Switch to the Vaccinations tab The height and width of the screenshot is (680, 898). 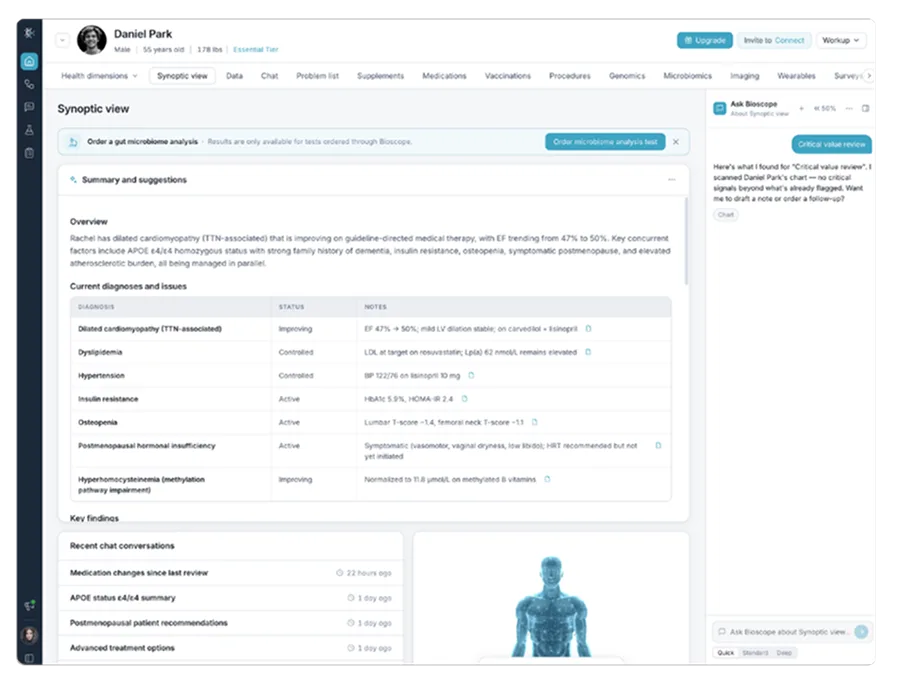[507, 76]
